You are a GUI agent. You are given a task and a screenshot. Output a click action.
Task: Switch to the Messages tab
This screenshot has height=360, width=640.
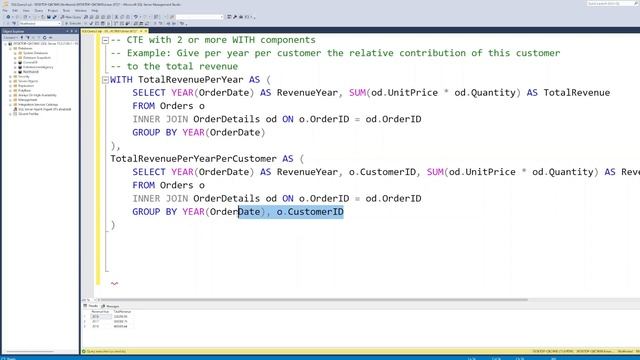pyautogui.click(x=110, y=306)
